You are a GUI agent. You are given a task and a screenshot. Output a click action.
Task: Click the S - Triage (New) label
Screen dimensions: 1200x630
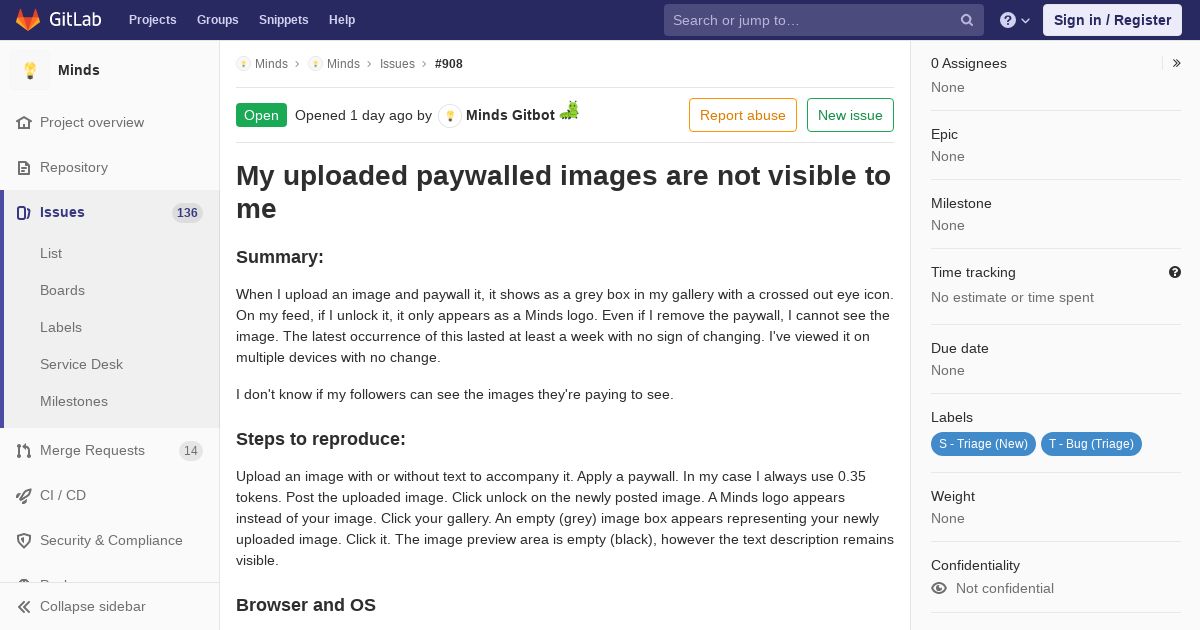(983, 444)
